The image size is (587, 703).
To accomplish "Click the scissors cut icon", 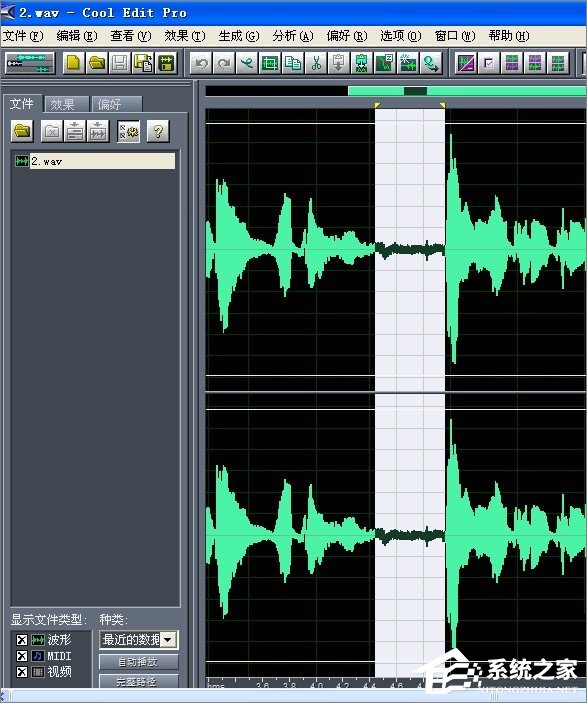I will click(x=316, y=63).
